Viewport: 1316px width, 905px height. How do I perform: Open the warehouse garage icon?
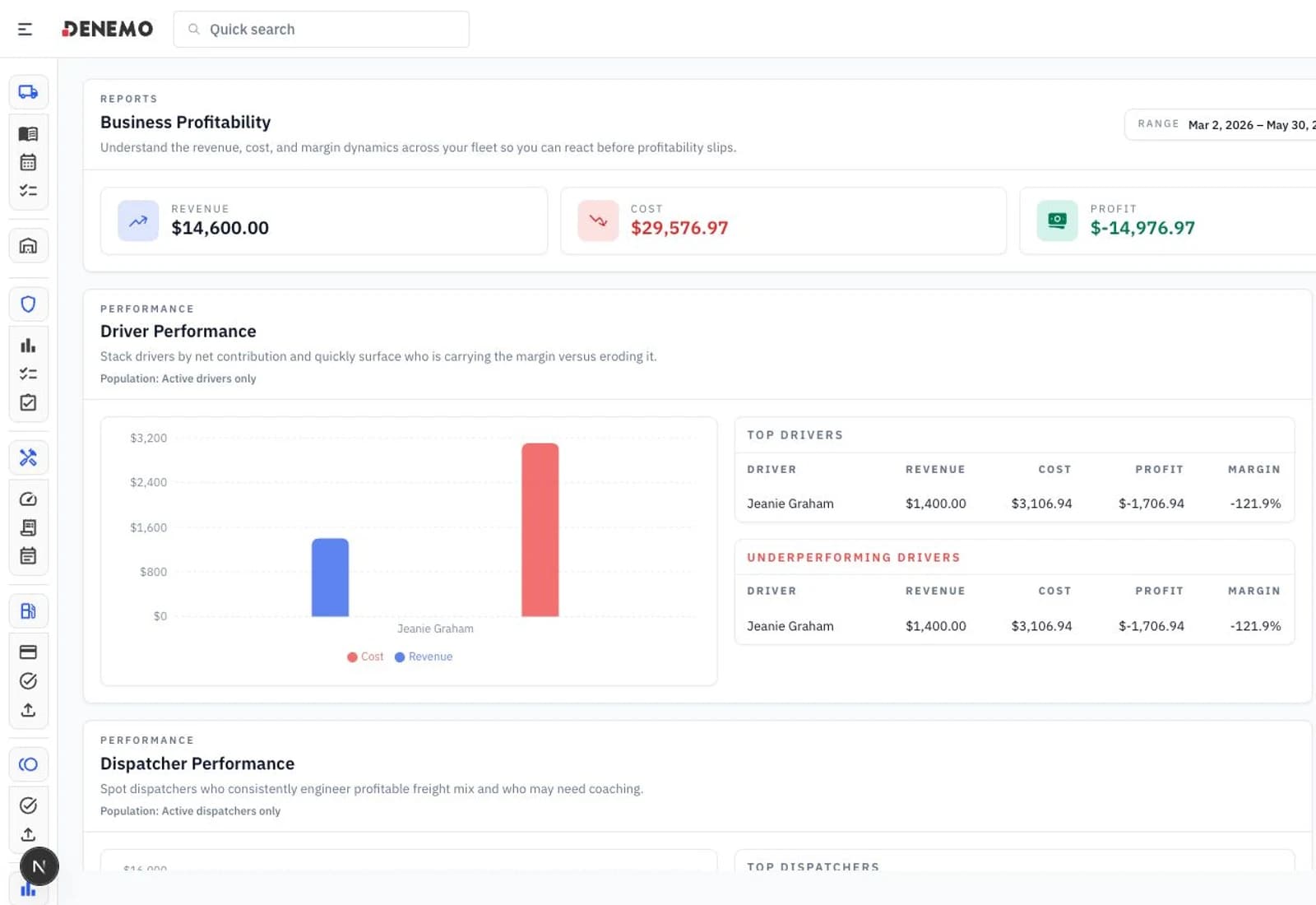(28, 246)
